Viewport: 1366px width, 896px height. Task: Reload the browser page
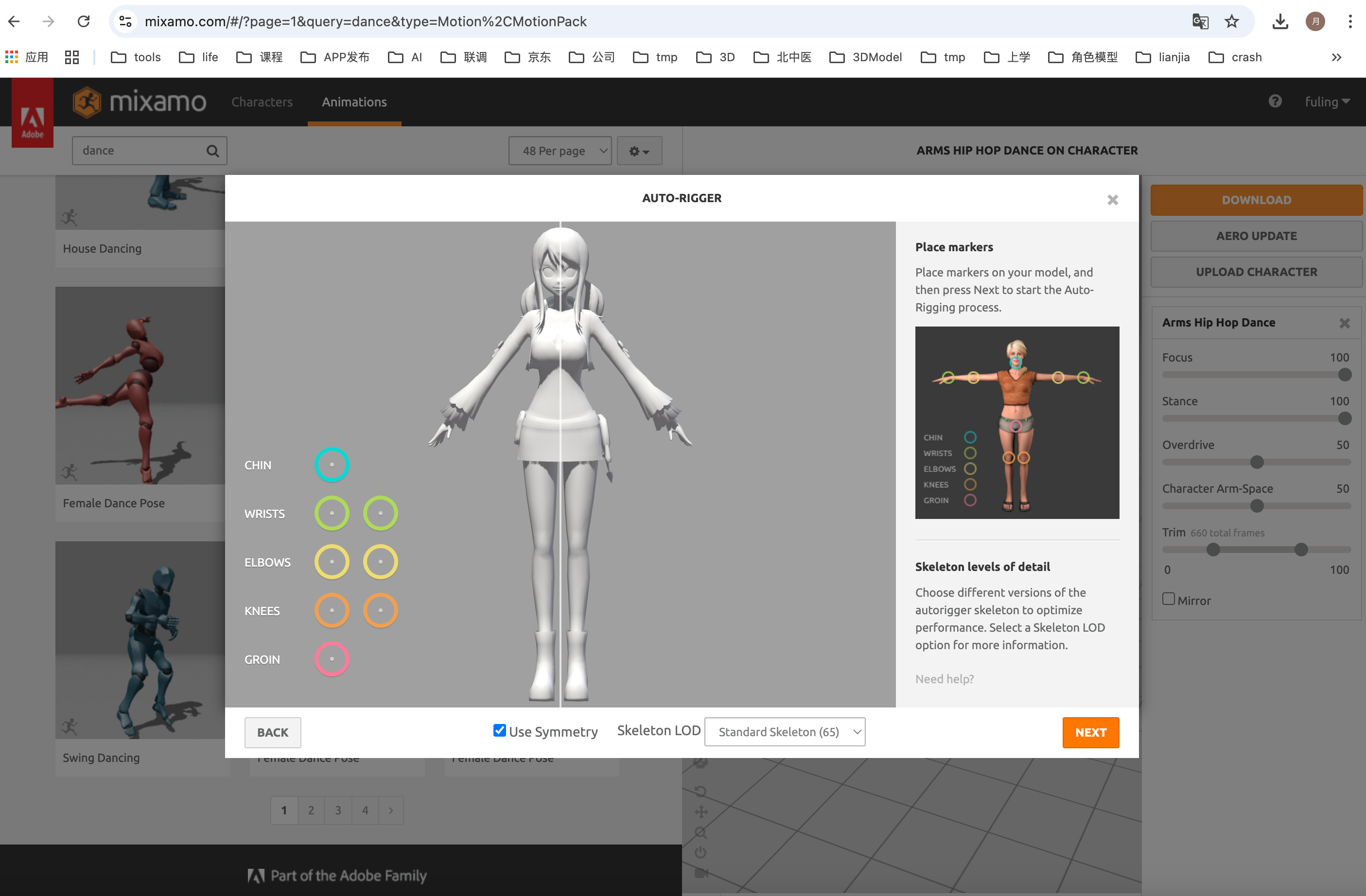click(x=84, y=21)
